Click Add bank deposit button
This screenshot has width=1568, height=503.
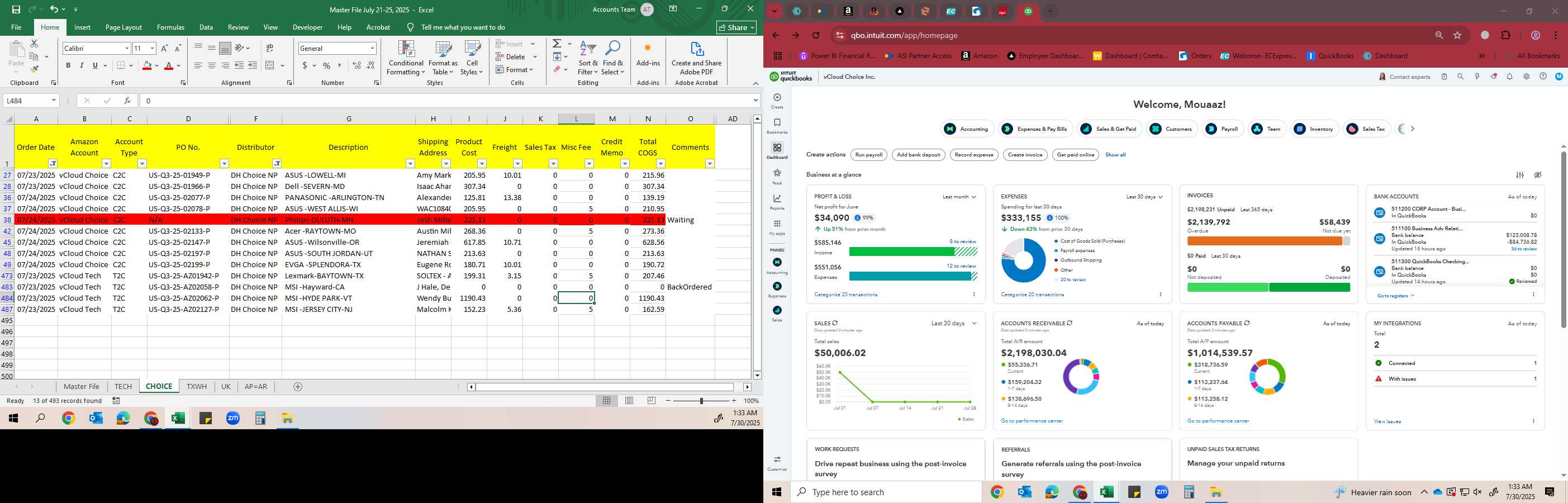click(x=919, y=155)
